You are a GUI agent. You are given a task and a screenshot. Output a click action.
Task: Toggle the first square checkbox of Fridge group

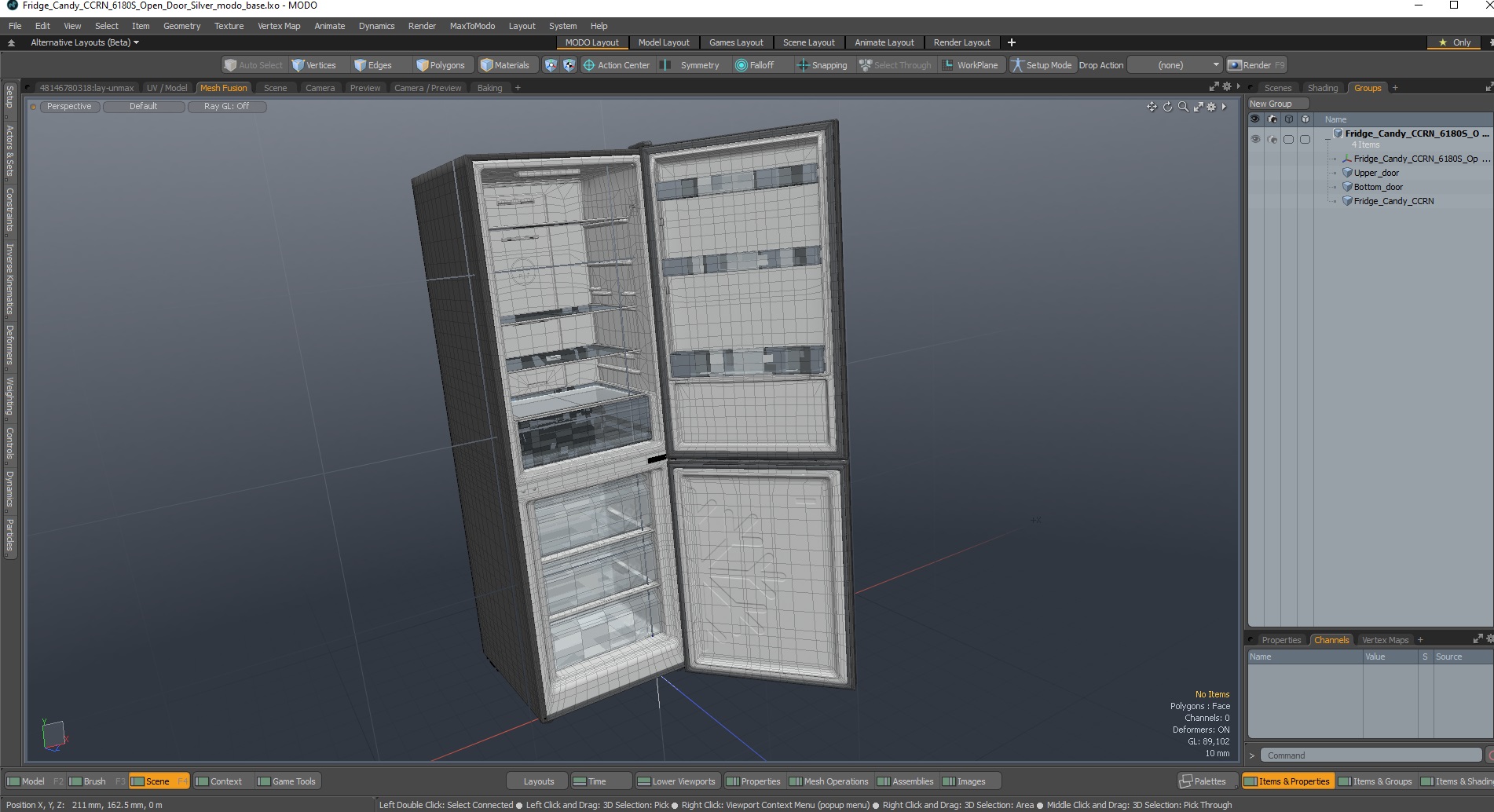[1288, 139]
